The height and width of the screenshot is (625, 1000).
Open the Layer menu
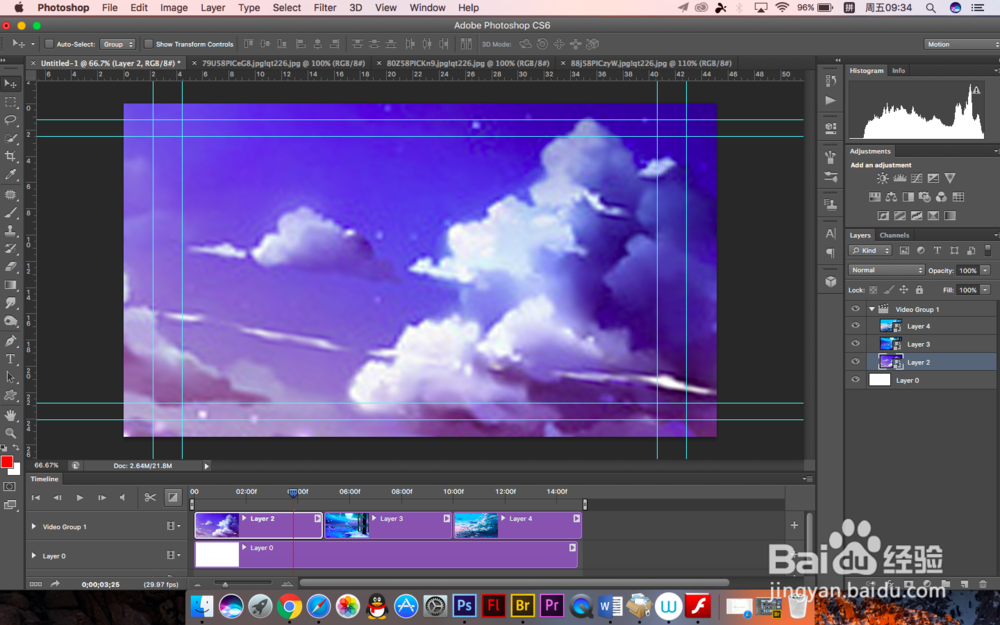point(212,8)
